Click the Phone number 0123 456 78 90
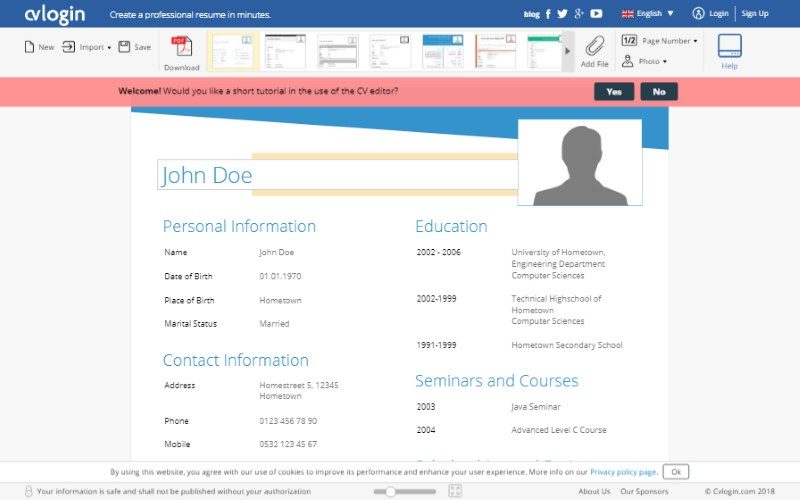 click(288, 421)
